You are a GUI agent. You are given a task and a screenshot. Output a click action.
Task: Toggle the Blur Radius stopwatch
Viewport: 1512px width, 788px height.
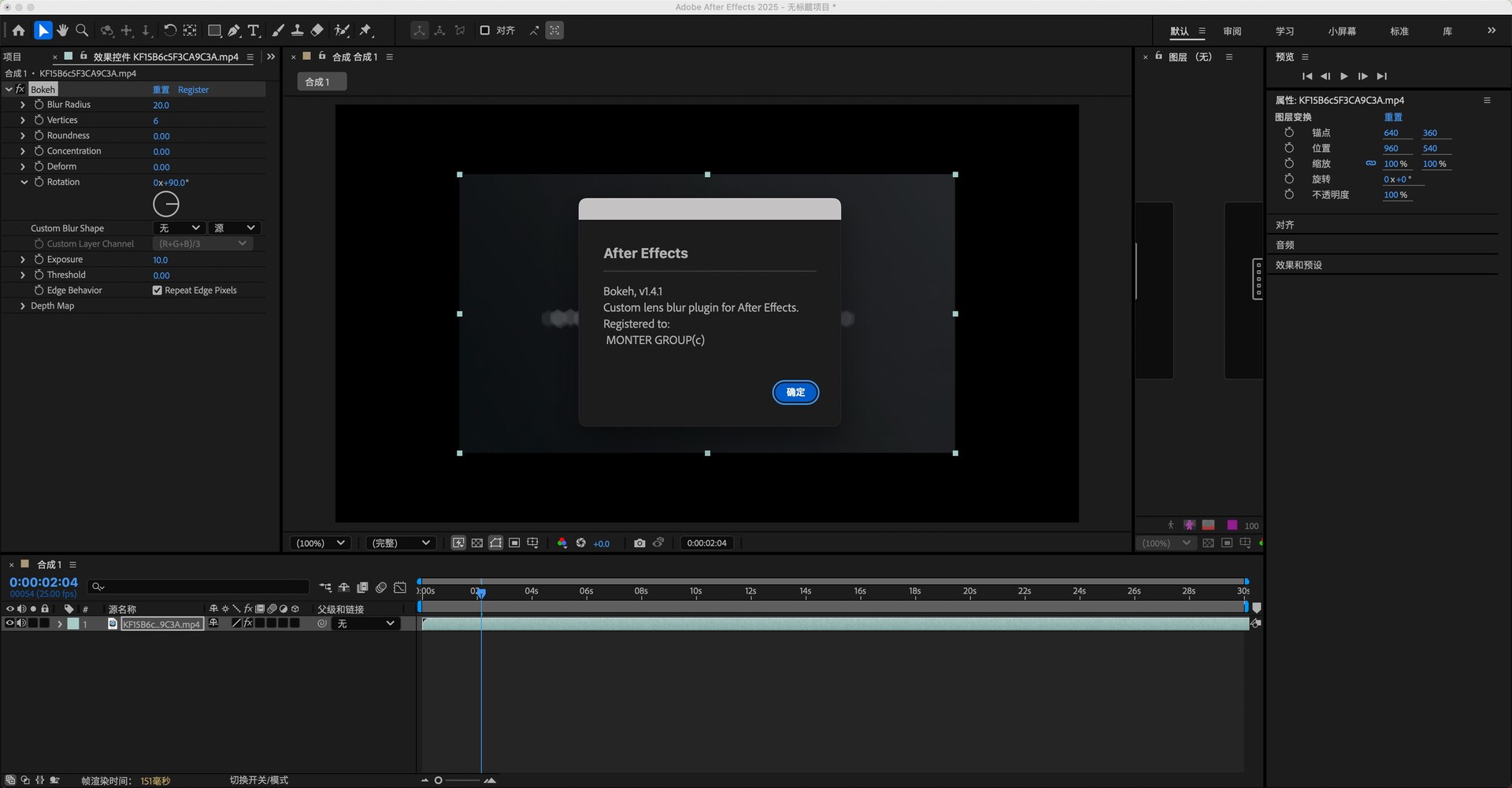pyautogui.click(x=39, y=105)
